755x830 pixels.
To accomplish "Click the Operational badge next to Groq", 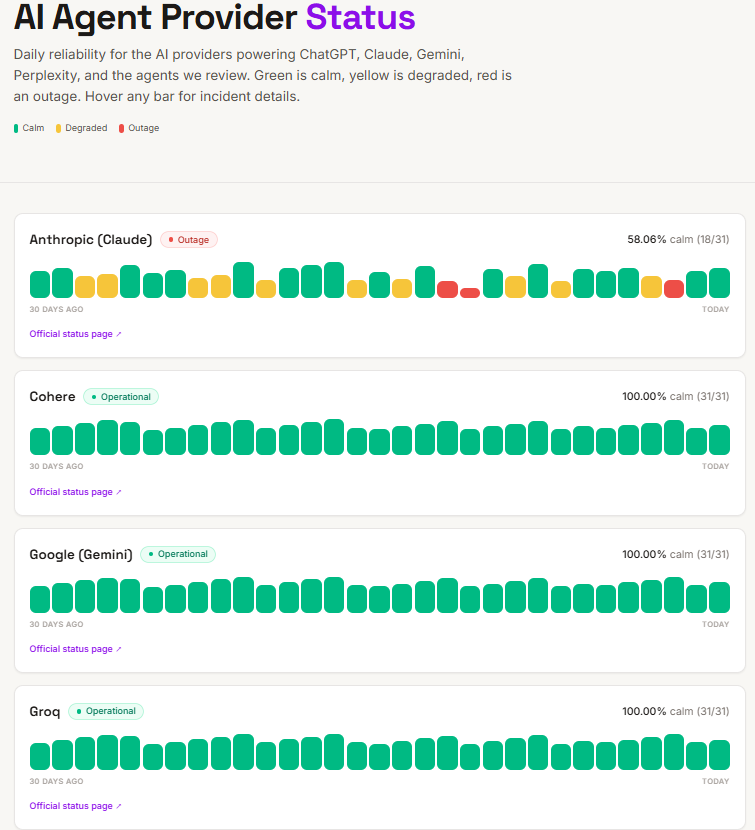I will 106,711.
